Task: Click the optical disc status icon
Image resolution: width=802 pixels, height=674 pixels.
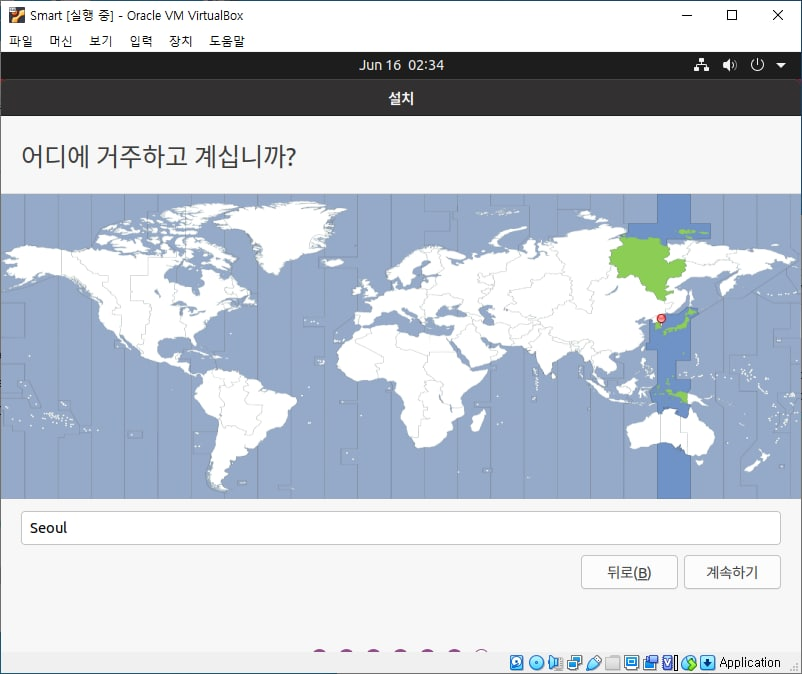Action: [x=536, y=663]
